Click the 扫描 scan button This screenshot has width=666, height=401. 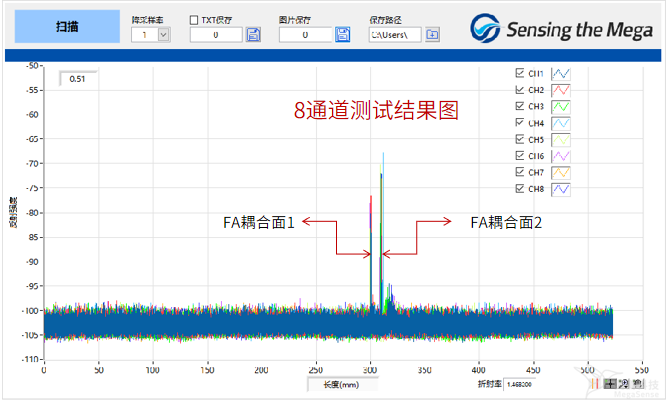tap(62, 27)
